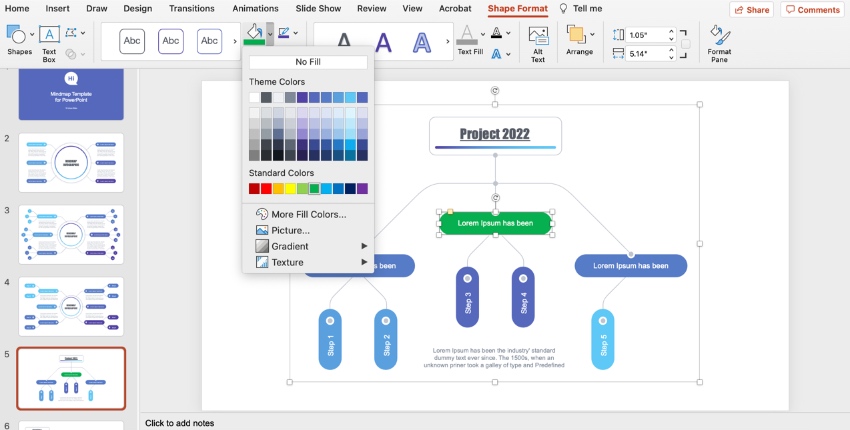Click the Merge Shapes icon

pos(71,54)
